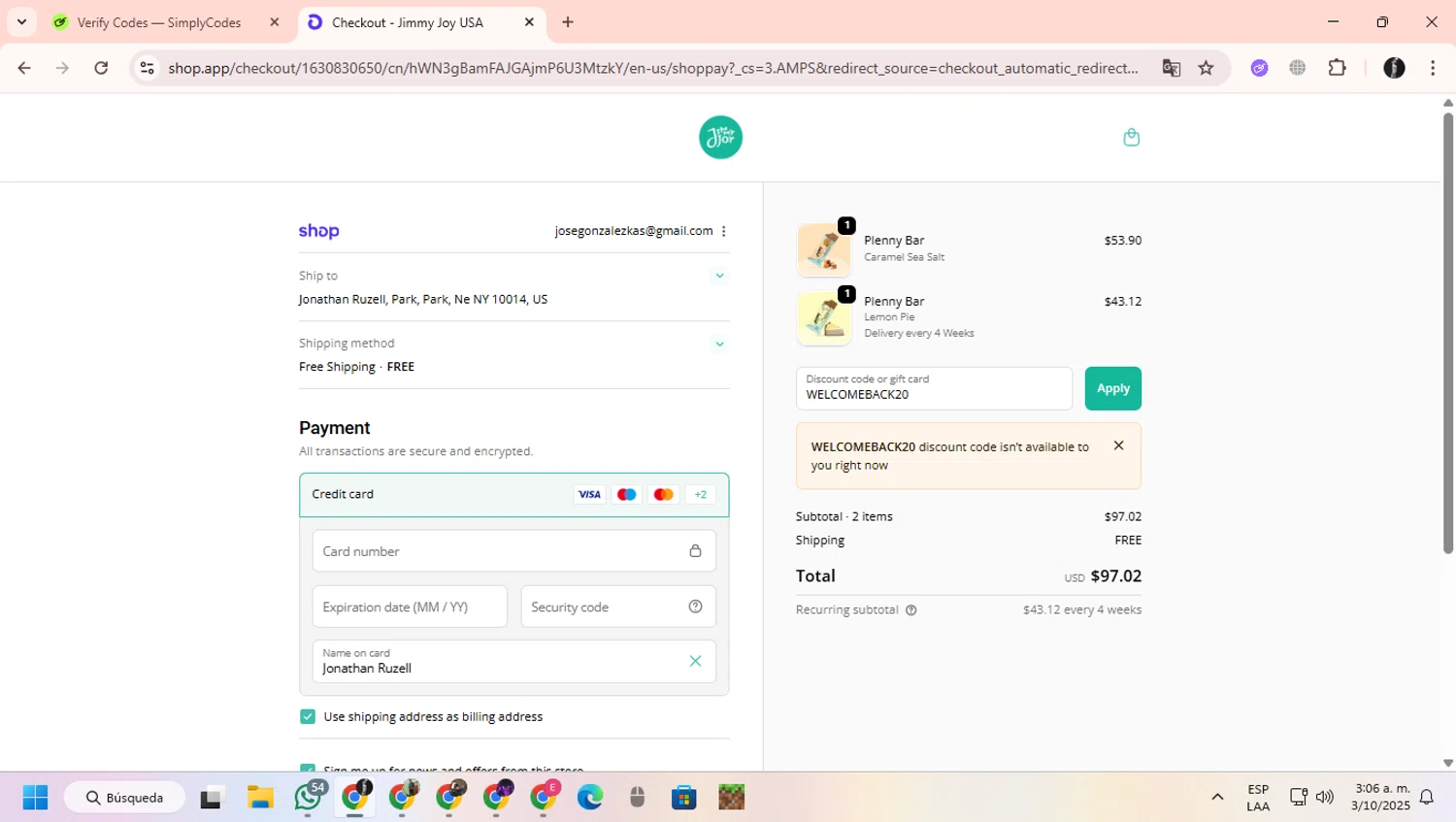The height and width of the screenshot is (822, 1456).
Task: Click the Jimmy Joy logo
Action: (x=720, y=137)
